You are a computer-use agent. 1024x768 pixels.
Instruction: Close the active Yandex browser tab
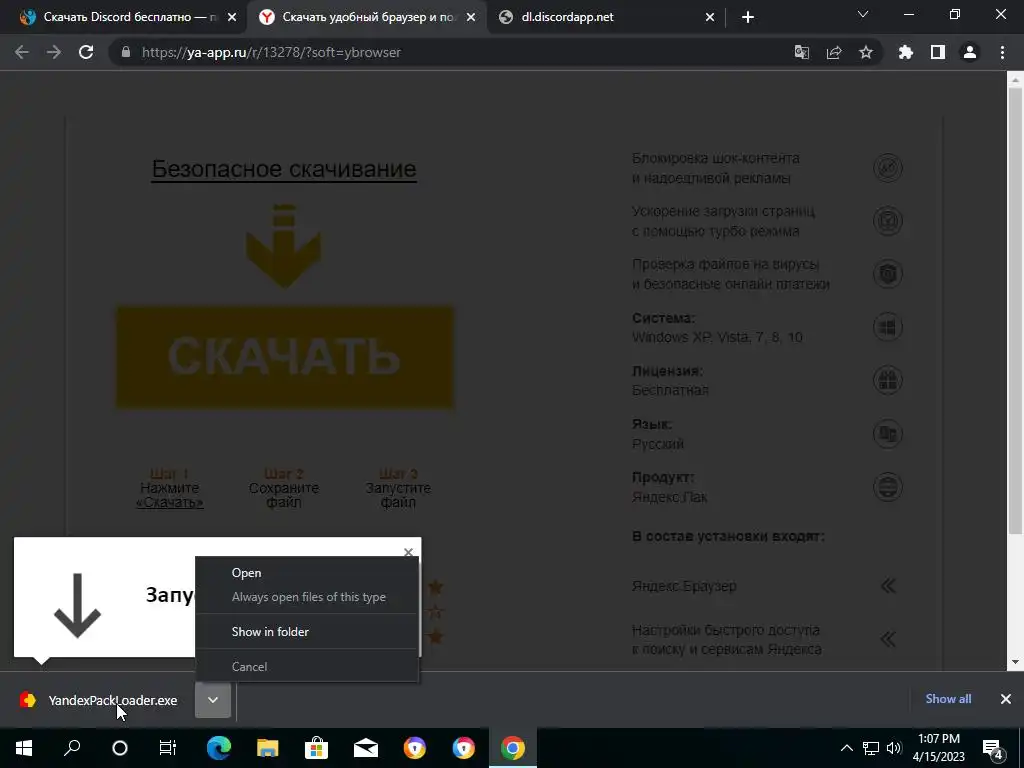471,18
